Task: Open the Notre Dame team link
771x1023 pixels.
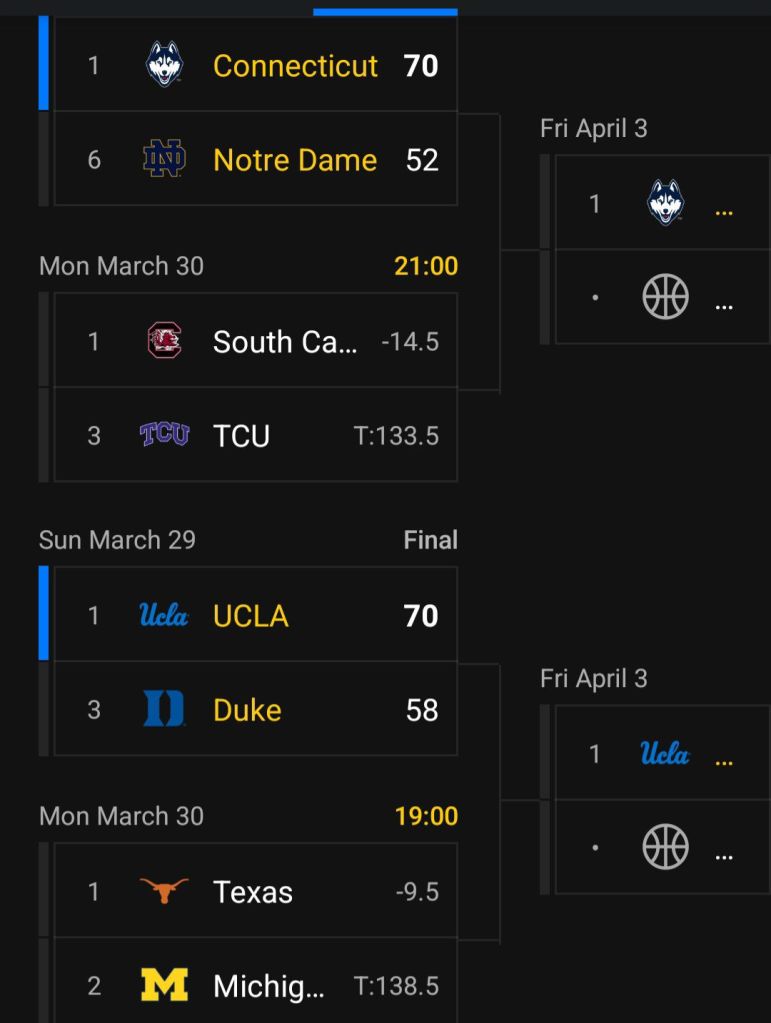Action: point(295,160)
